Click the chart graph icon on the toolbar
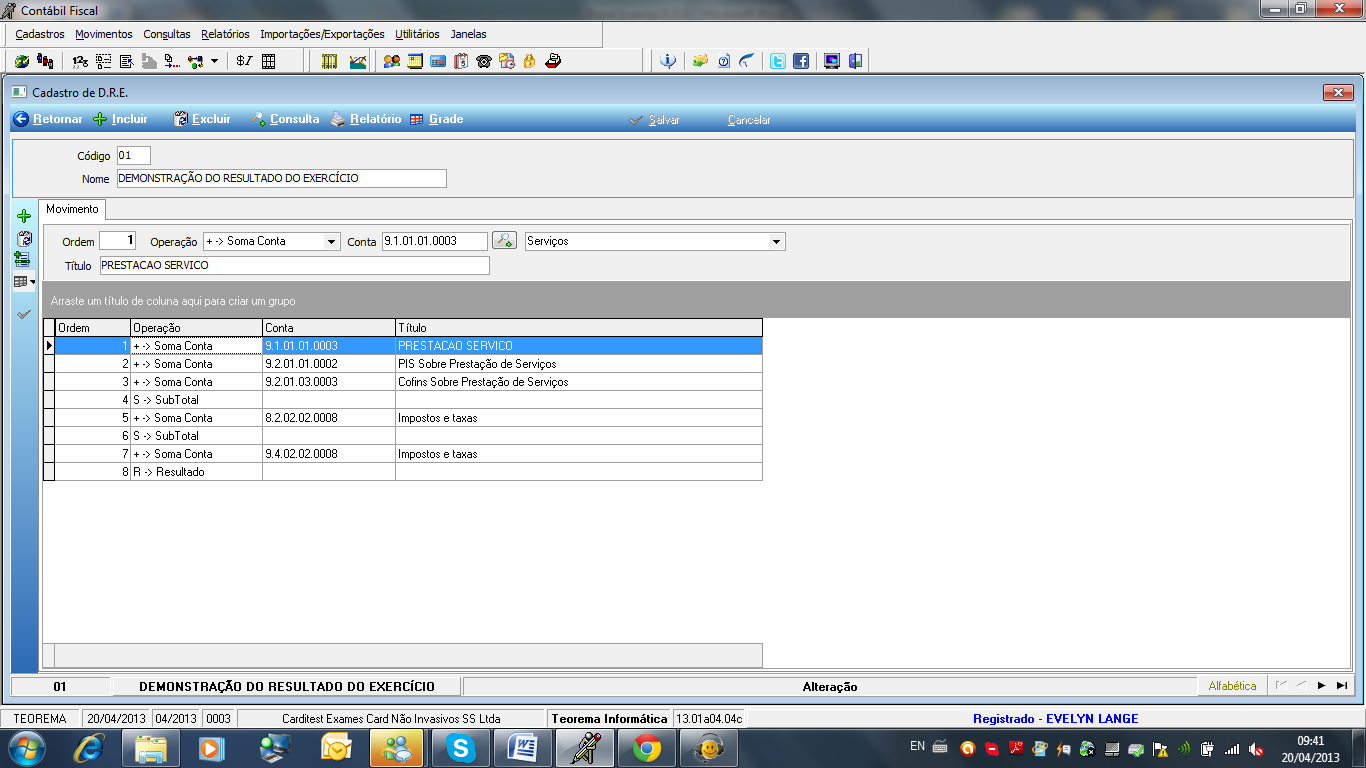The width and height of the screenshot is (1366, 768). pos(358,61)
